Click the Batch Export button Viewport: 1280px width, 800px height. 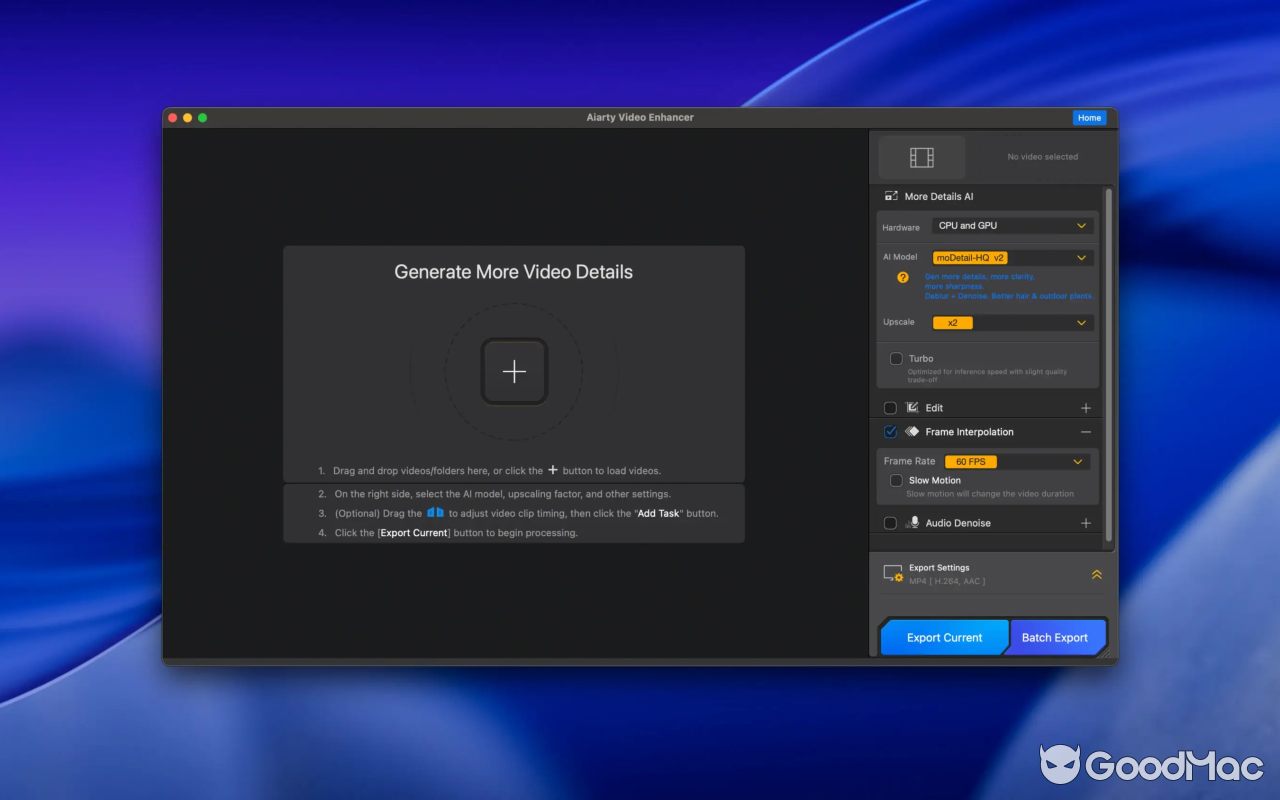pos(1056,637)
